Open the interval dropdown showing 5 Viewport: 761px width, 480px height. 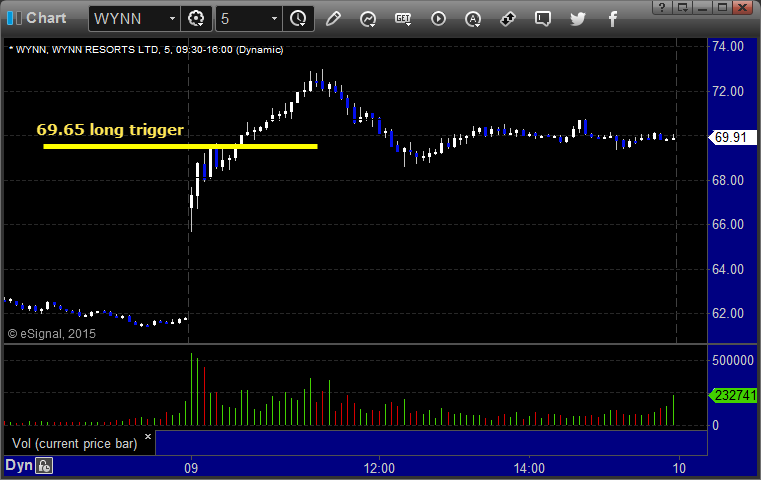click(x=274, y=19)
